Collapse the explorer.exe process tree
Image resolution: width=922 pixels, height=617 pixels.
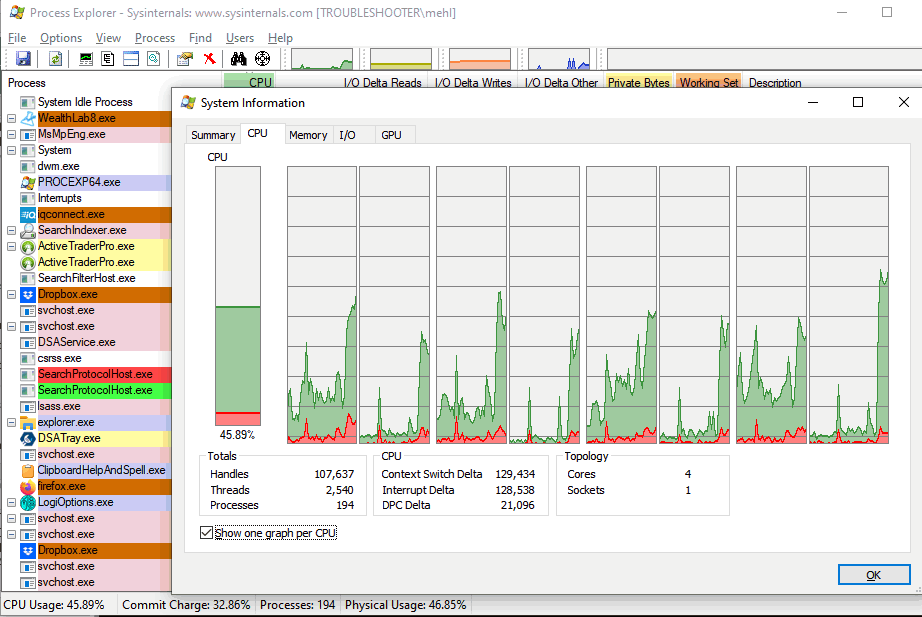(x=11, y=422)
